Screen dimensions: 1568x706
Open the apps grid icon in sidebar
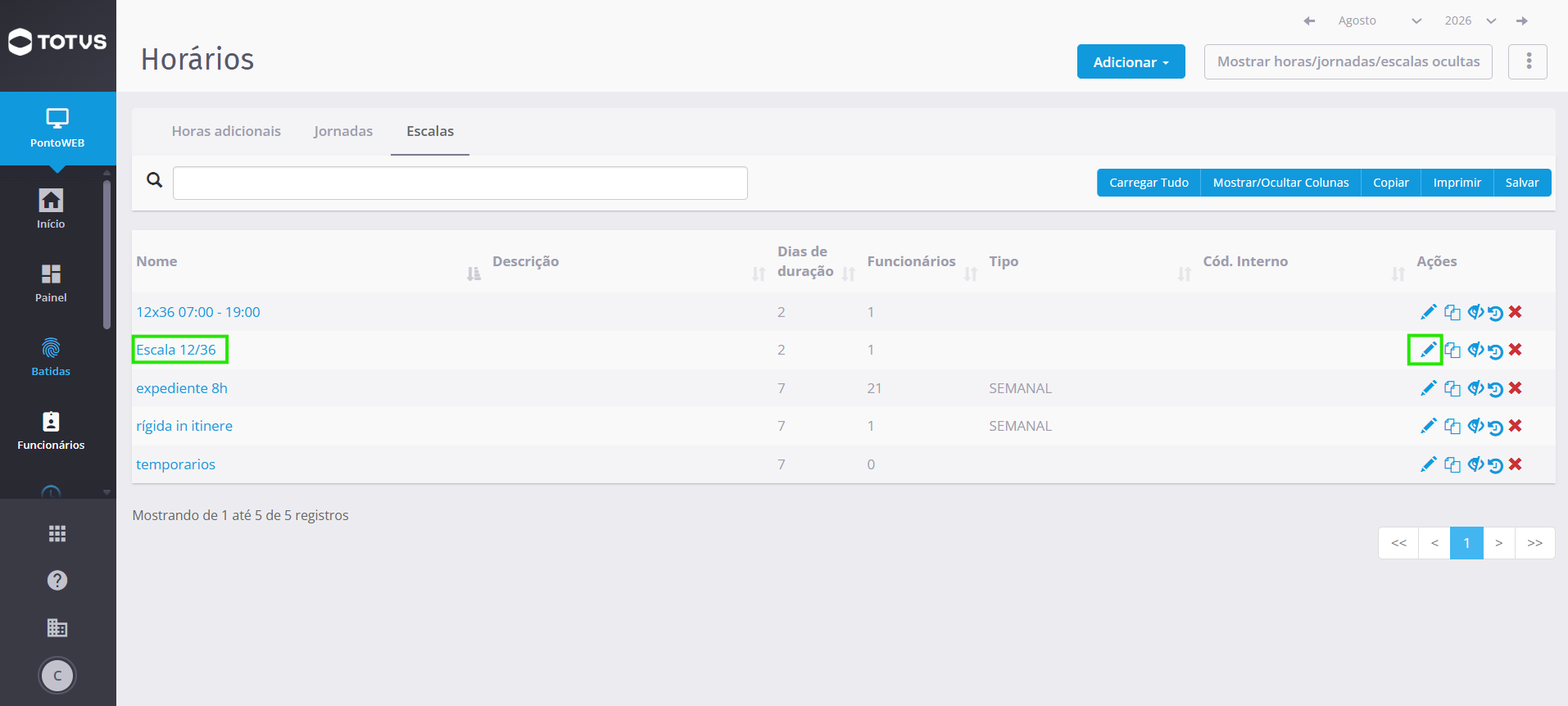click(x=57, y=534)
